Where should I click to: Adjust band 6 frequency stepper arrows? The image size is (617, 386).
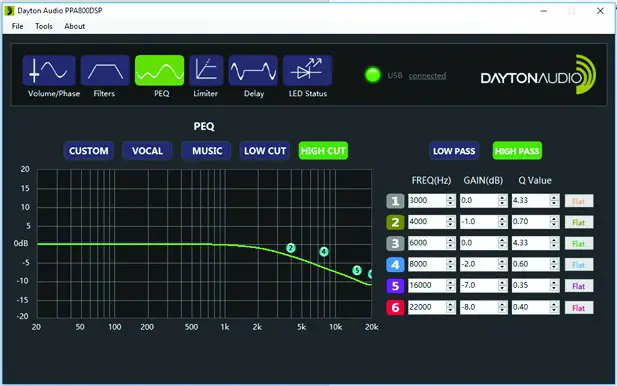(451, 307)
